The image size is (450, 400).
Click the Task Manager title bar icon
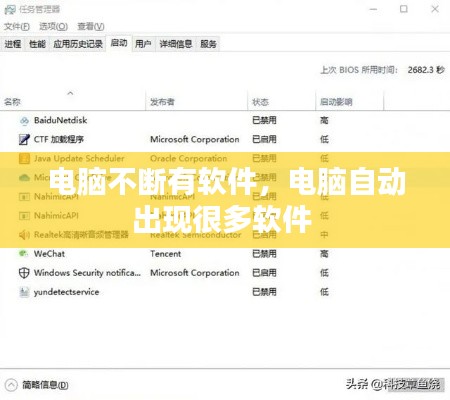10,9
